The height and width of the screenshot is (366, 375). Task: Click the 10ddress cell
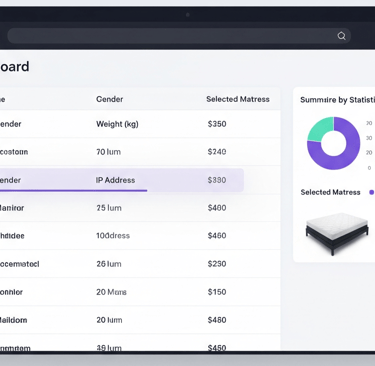[113, 236]
